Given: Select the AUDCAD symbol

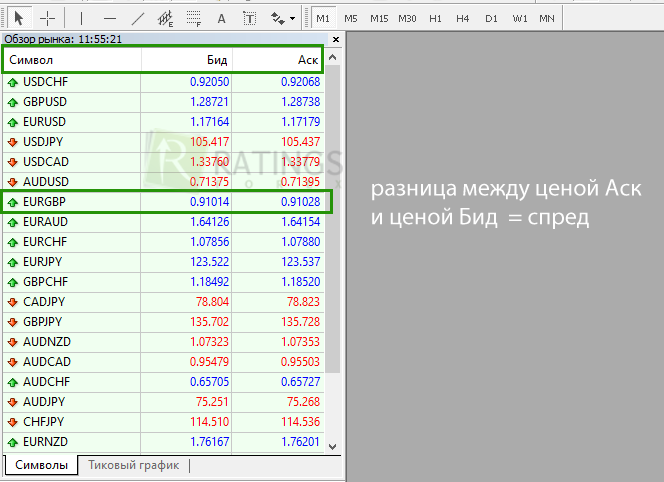Looking at the screenshot, I should (x=47, y=361).
